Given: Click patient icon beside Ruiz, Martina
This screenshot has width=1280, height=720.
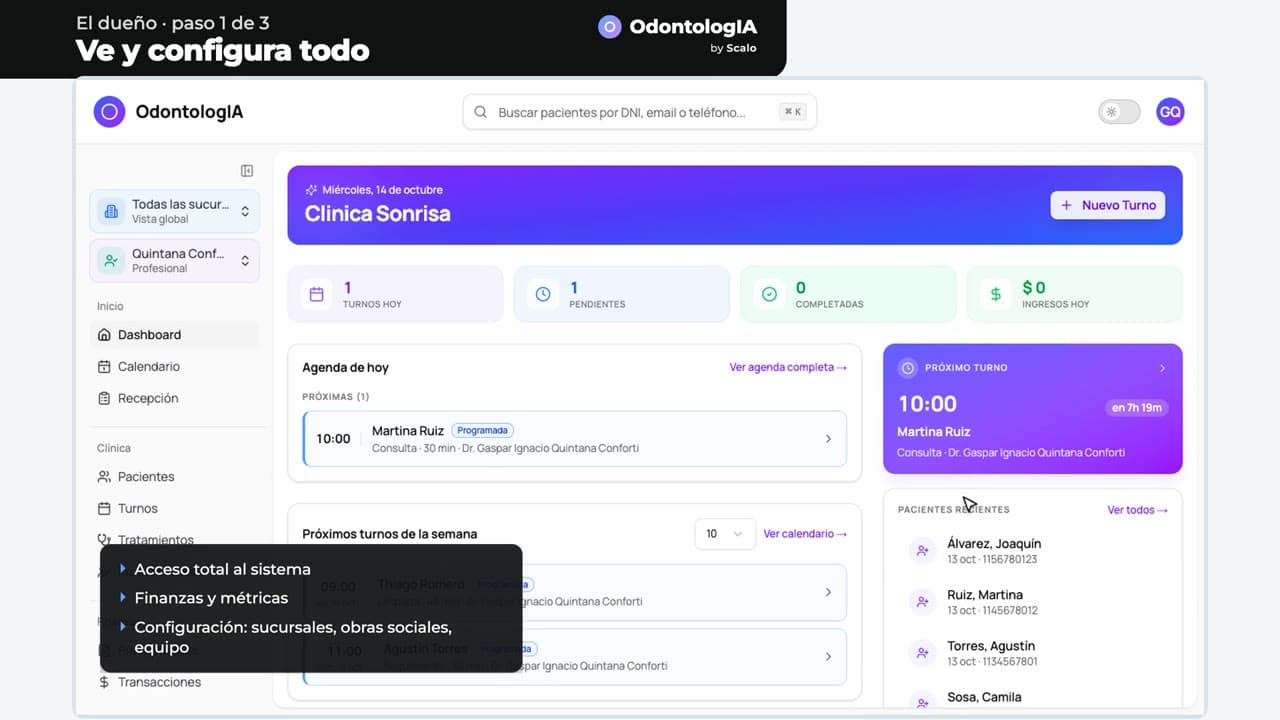Looking at the screenshot, I should (x=922, y=601).
